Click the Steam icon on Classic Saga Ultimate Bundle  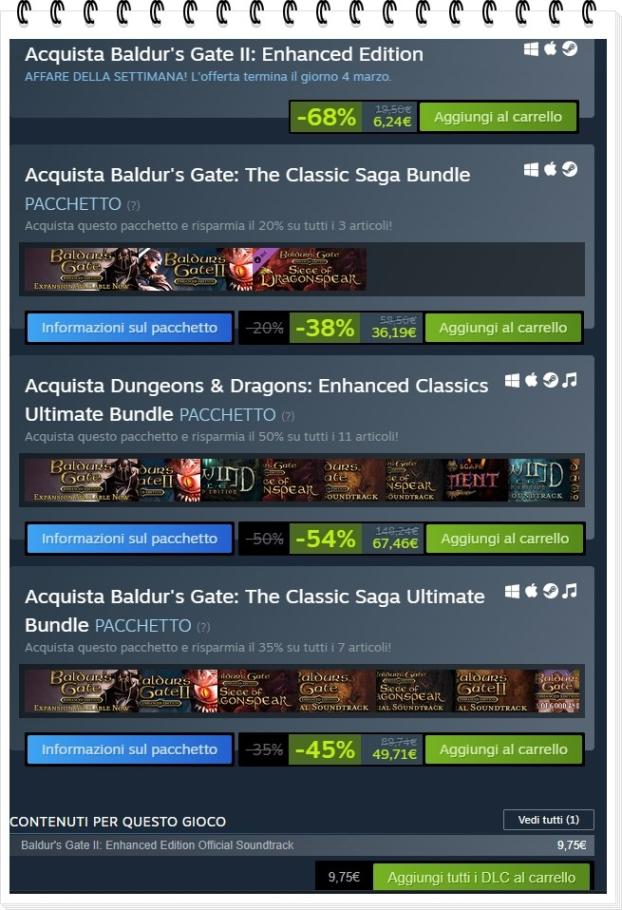pyautogui.click(x=551, y=591)
